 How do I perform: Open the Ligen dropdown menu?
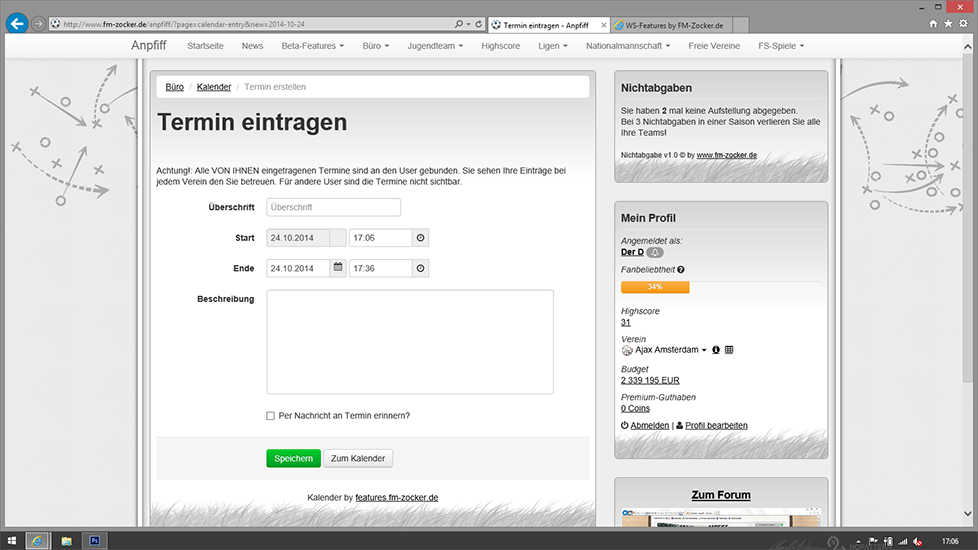(x=552, y=46)
